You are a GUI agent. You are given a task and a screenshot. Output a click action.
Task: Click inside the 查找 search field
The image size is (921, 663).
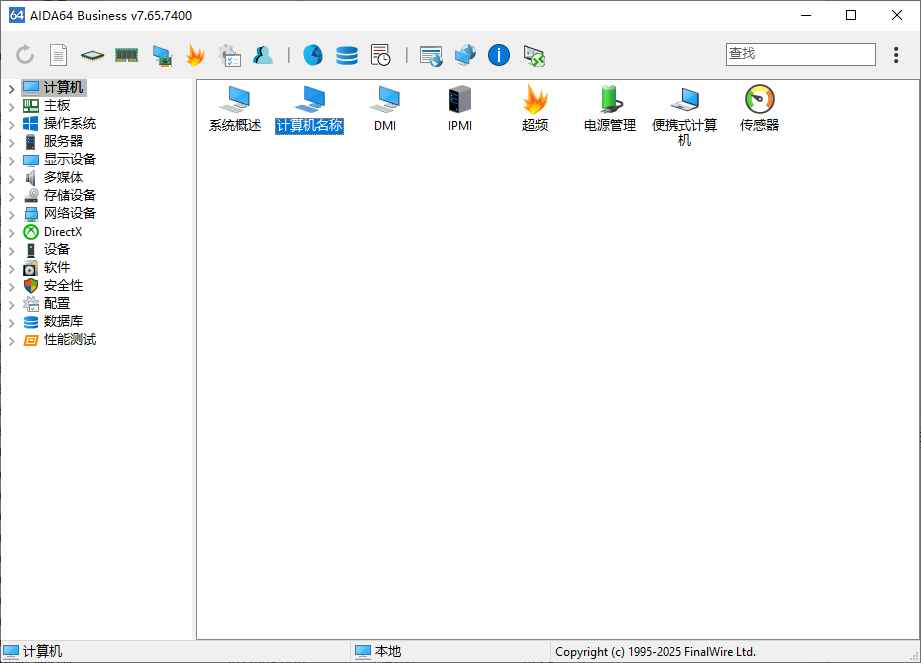(x=799, y=54)
